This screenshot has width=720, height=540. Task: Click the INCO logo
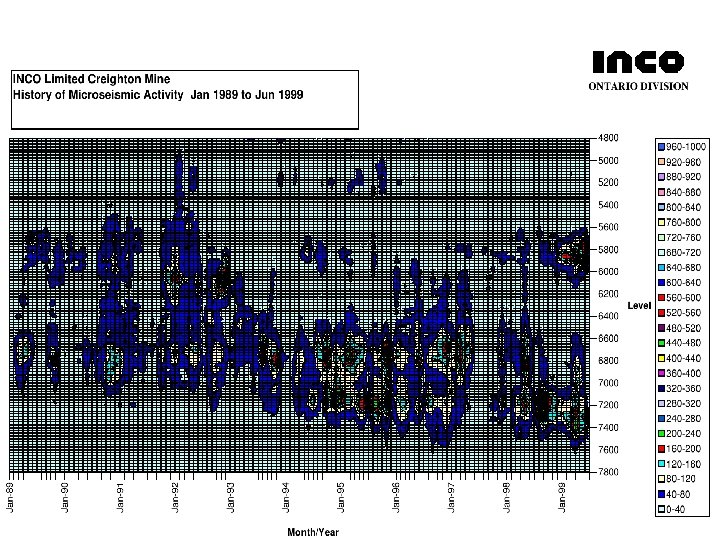[x=638, y=62]
